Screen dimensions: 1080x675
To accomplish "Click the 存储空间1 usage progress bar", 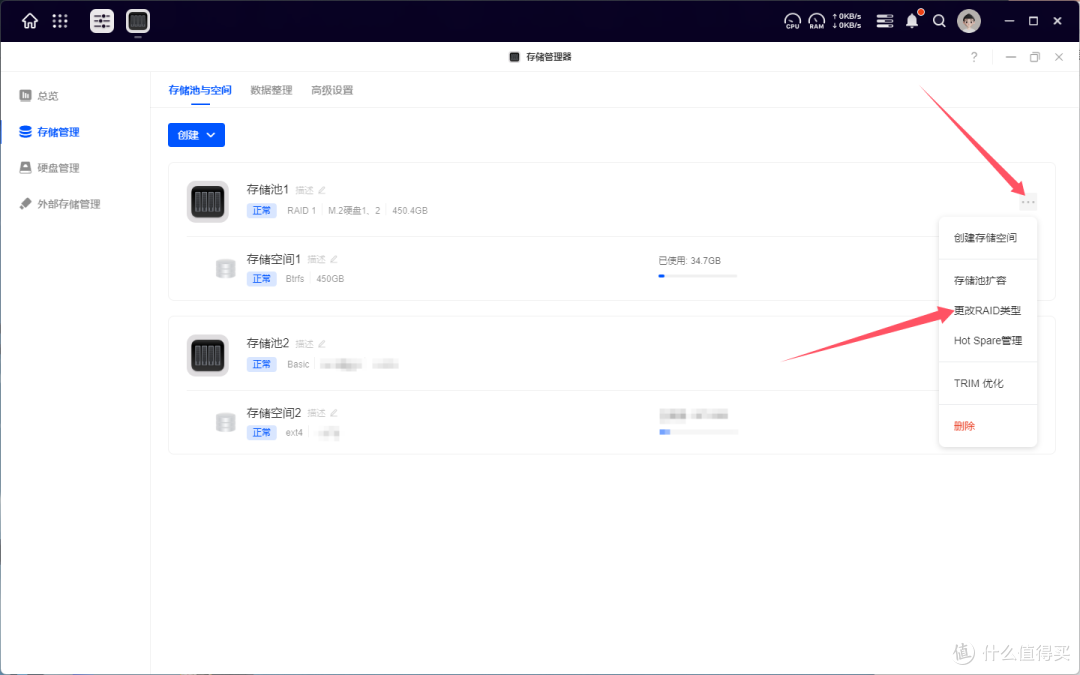I will 697,276.
